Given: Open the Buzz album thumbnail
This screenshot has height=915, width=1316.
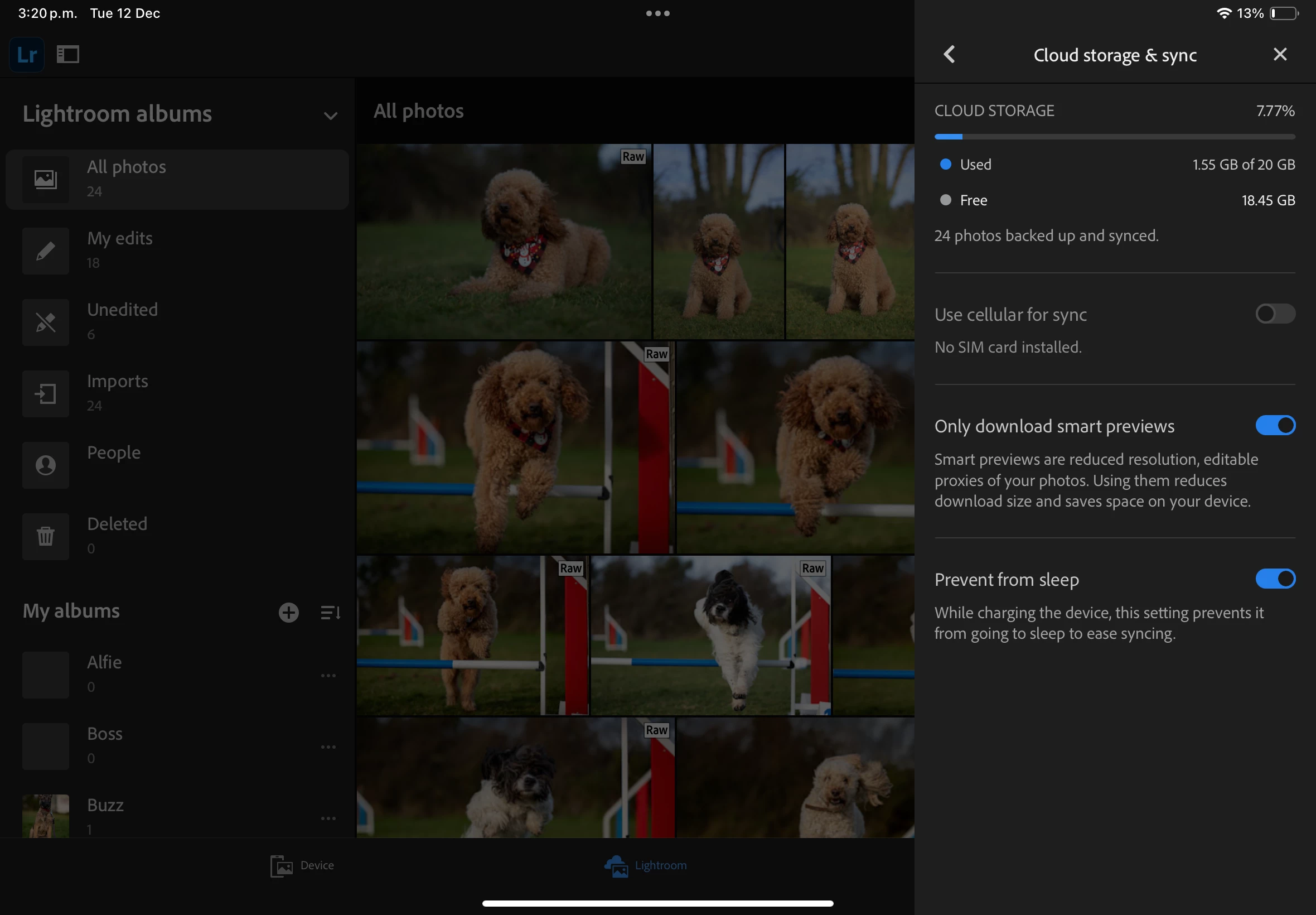Looking at the screenshot, I should click(x=46, y=815).
